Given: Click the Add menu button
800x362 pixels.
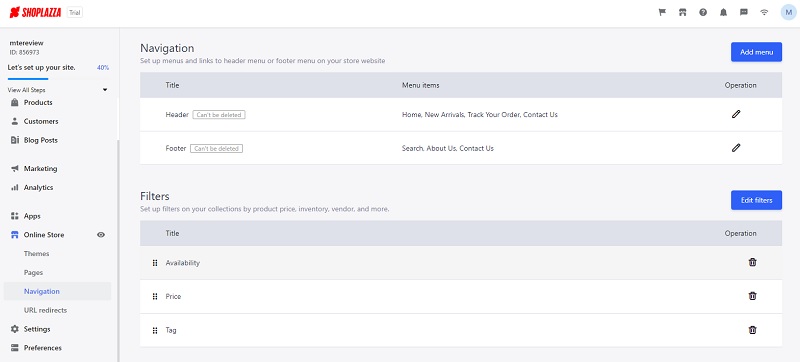Looking at the screenshot, I should pyautogui.click(x=756, y=52).
